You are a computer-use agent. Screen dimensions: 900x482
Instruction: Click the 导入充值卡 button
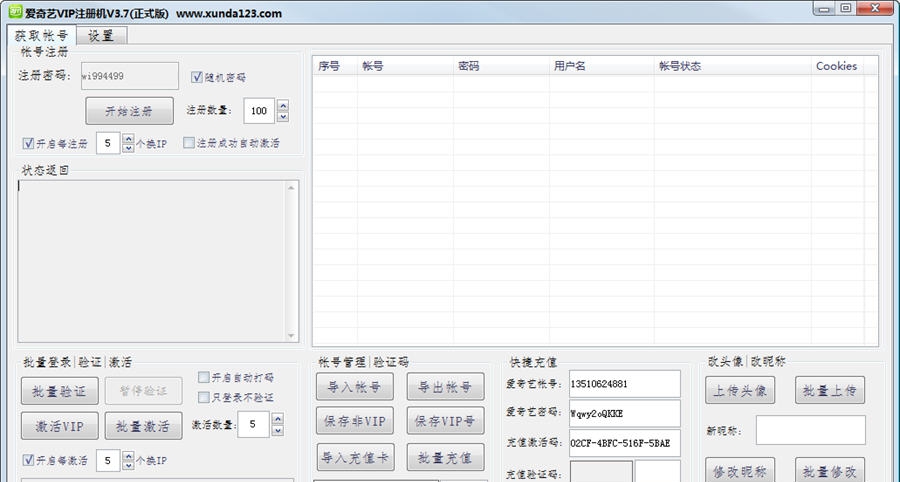coord(355,457)
